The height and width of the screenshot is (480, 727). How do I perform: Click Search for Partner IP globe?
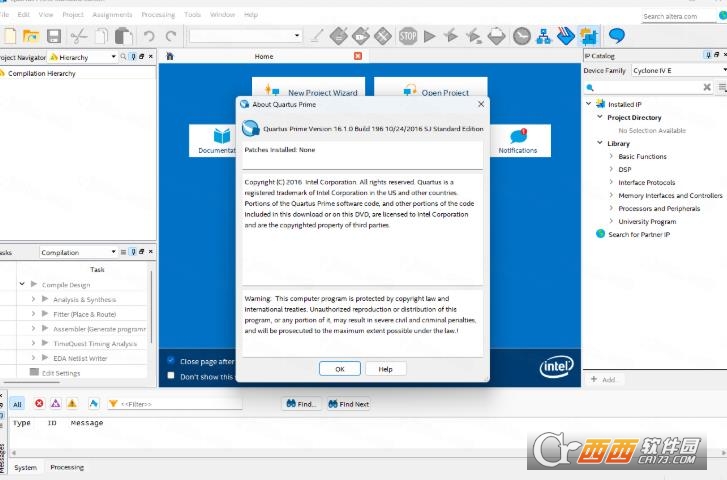(x=600, y=234)
